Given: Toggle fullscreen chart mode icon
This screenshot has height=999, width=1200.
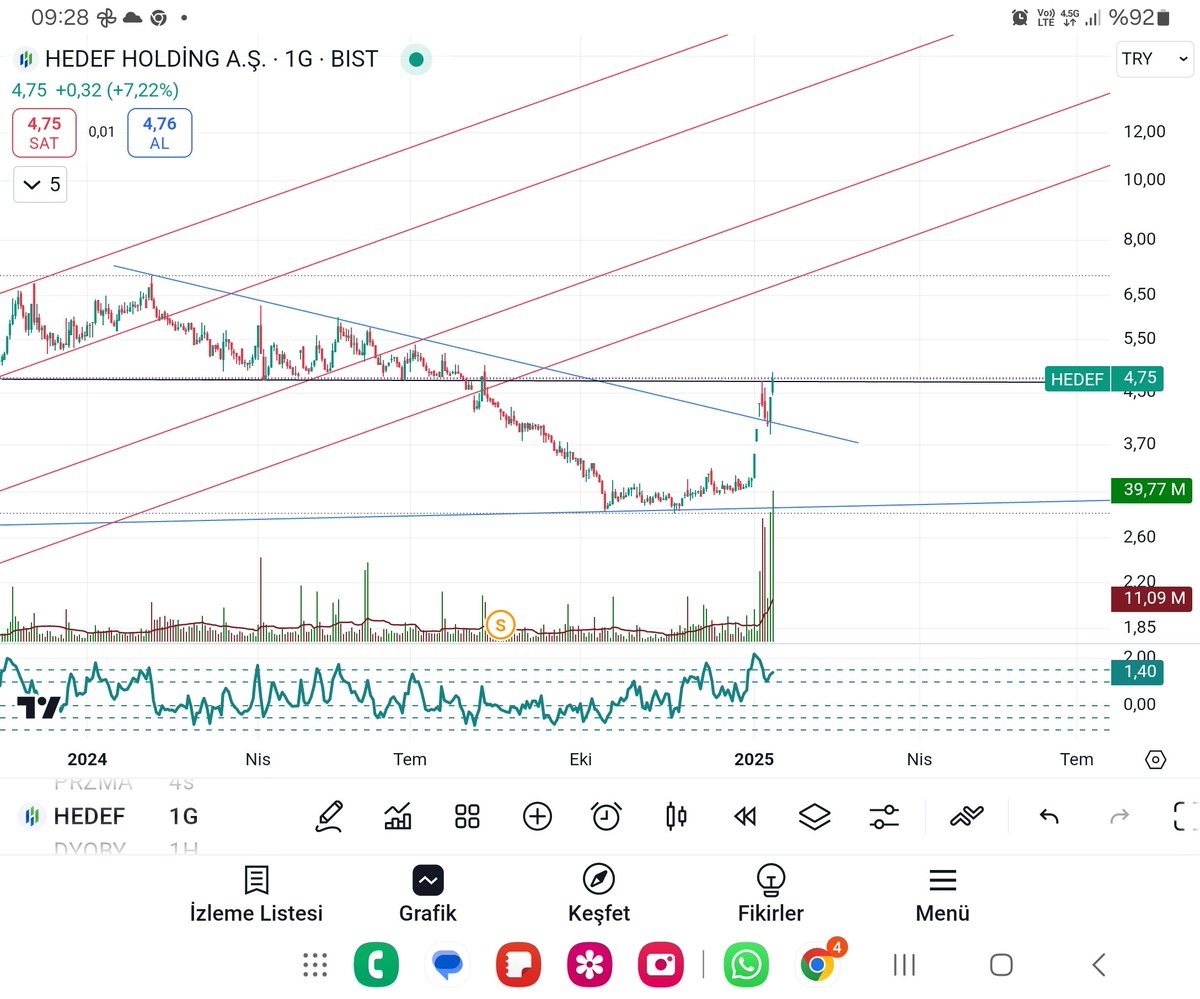Looking at the screenshot, I should point(1185,816).
